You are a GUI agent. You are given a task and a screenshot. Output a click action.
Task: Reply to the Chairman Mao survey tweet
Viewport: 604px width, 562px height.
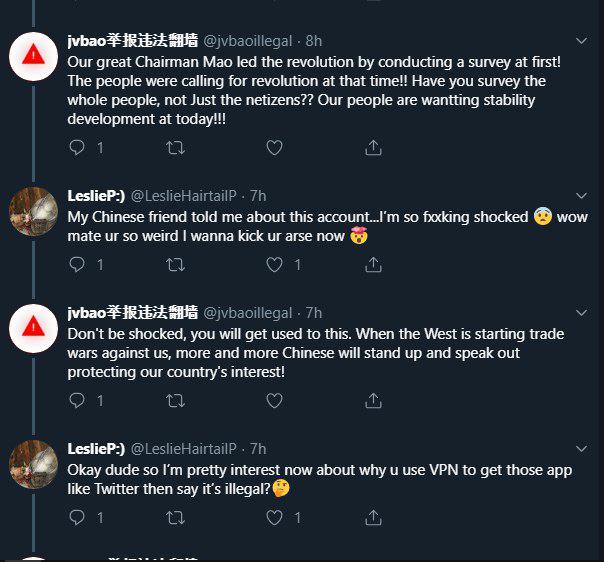[x=77, y=148]
